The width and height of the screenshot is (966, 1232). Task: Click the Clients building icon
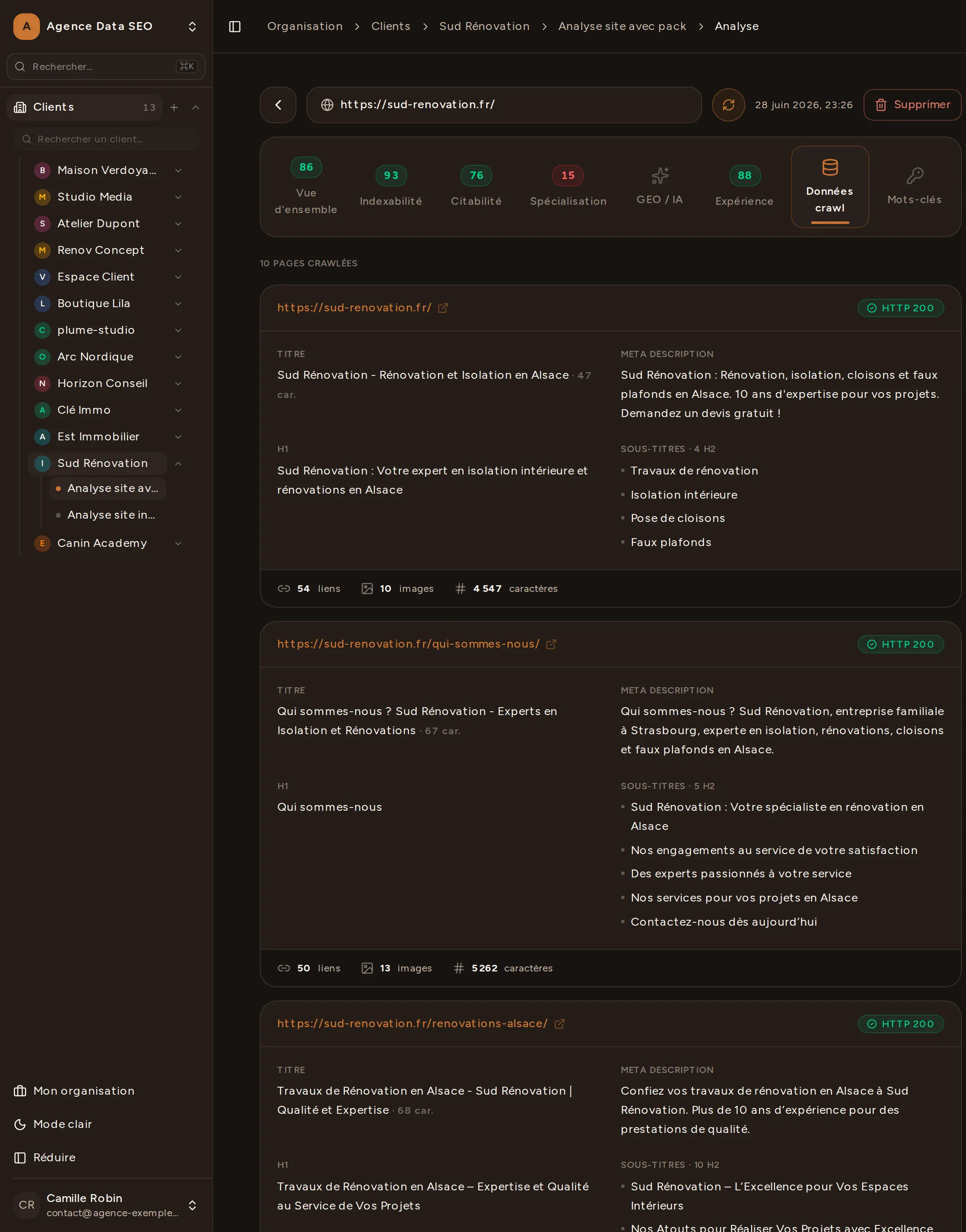pos(20,107)
